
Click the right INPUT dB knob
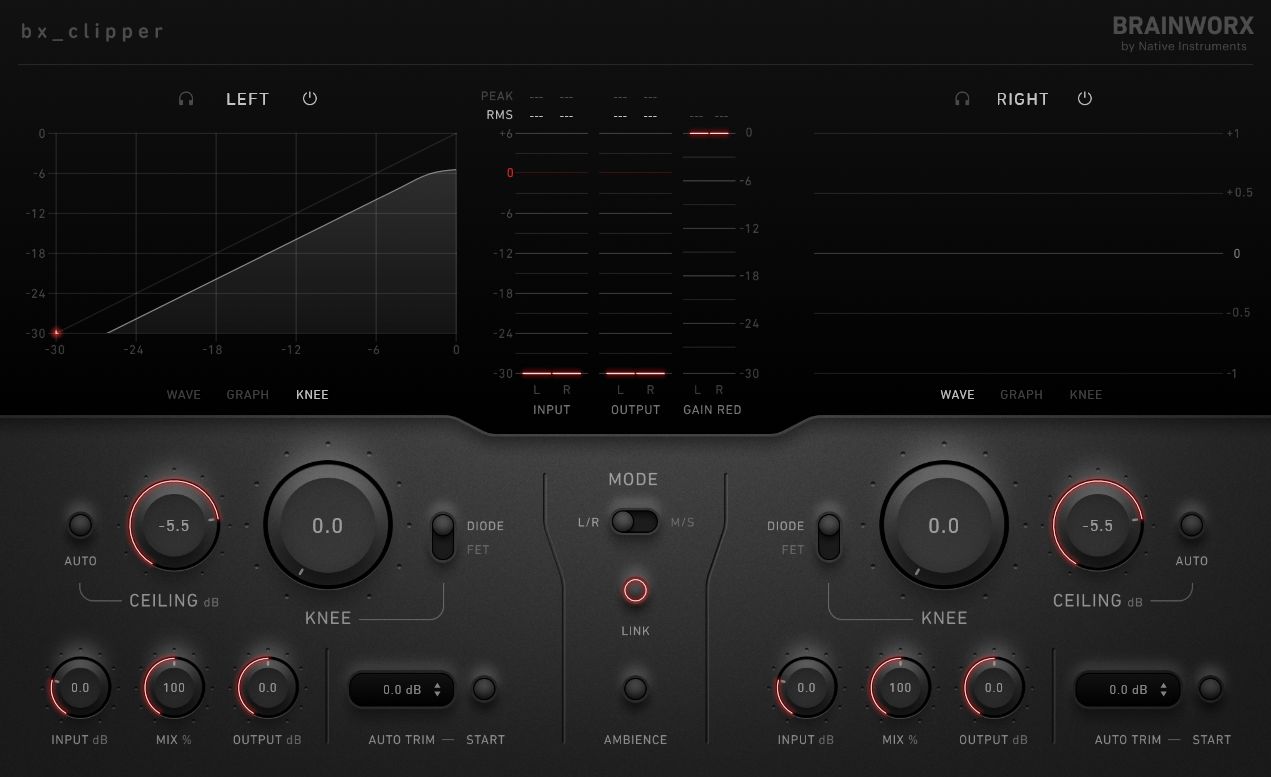click(x=806, y=688)
